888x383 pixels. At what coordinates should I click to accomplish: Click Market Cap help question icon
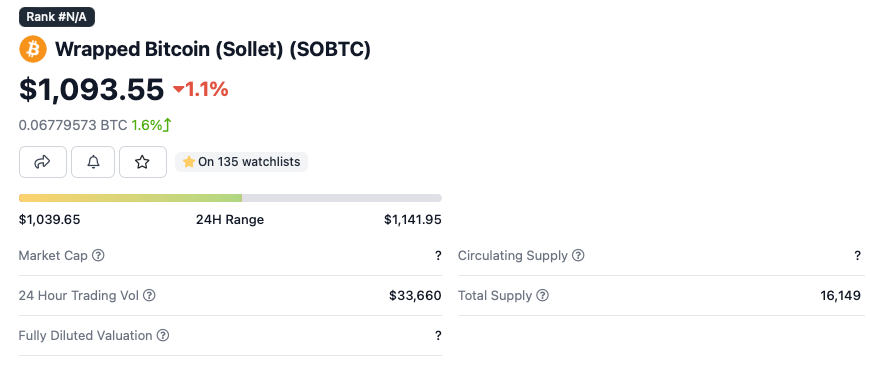(x=99, y=256)
